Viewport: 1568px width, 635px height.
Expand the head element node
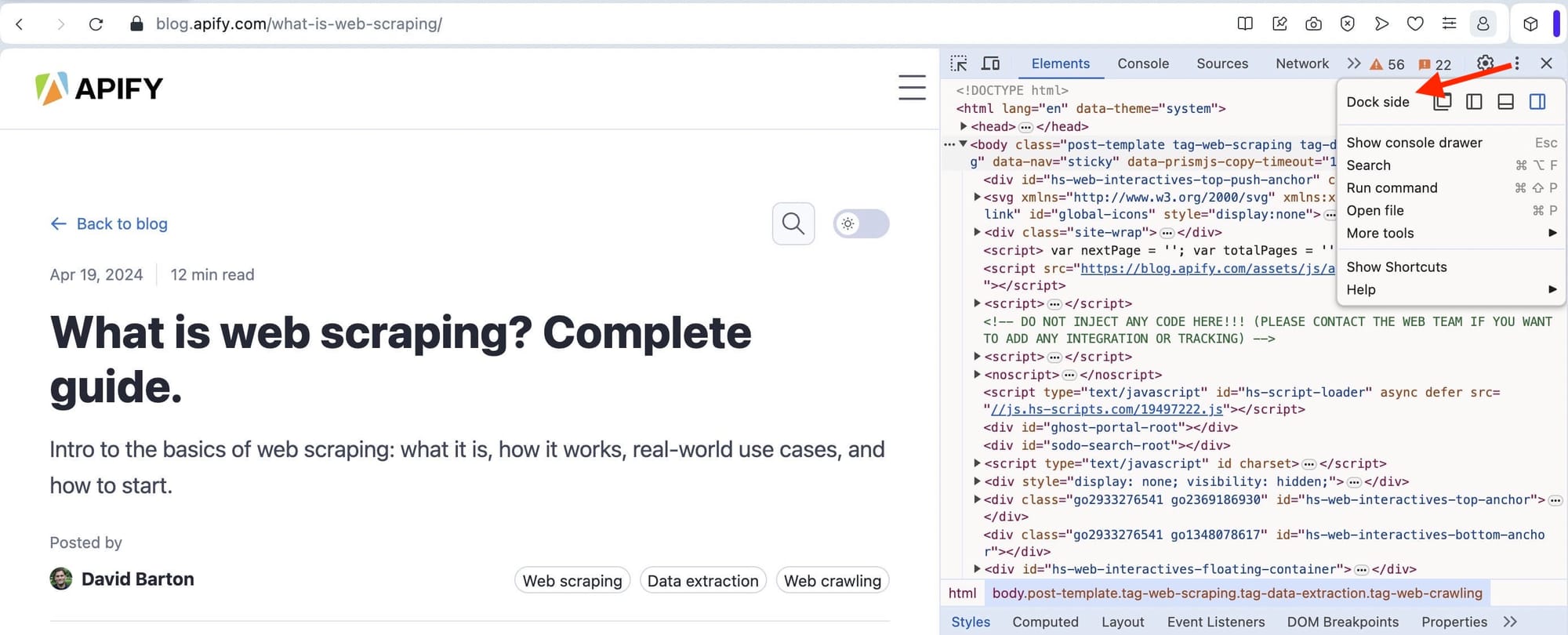tap(964, 126)
